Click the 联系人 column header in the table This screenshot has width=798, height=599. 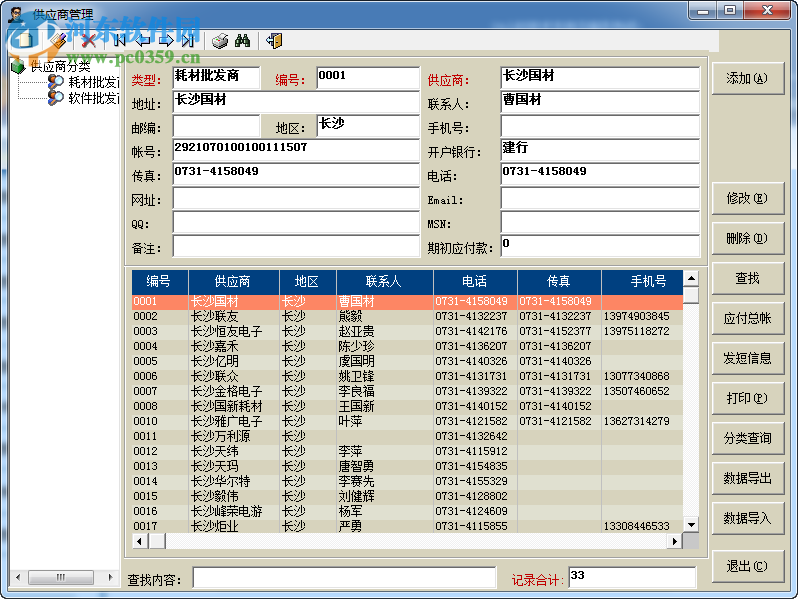(384, 281)
